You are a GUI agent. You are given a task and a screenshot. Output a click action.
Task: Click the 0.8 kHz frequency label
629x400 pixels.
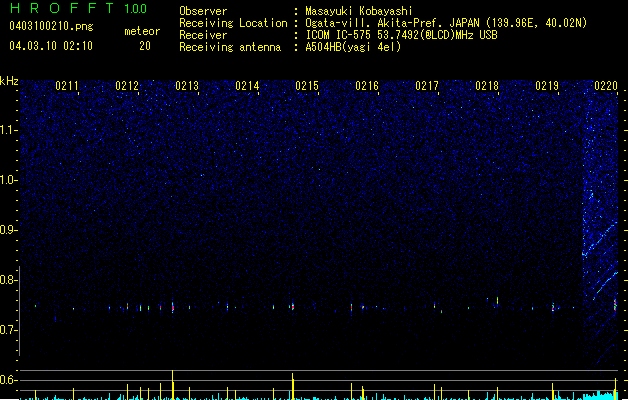(8, 280)
